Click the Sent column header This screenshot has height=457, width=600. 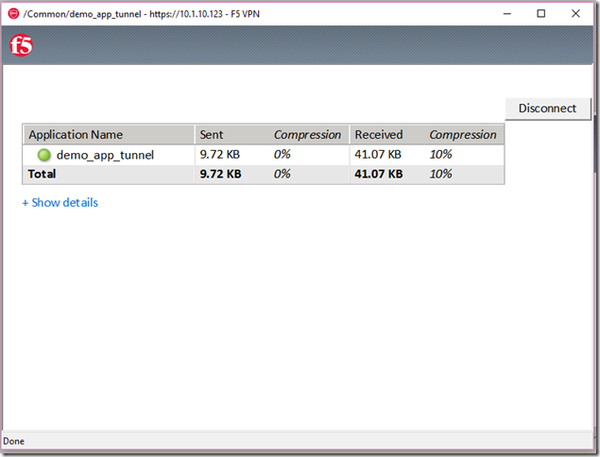click(211, 135)
